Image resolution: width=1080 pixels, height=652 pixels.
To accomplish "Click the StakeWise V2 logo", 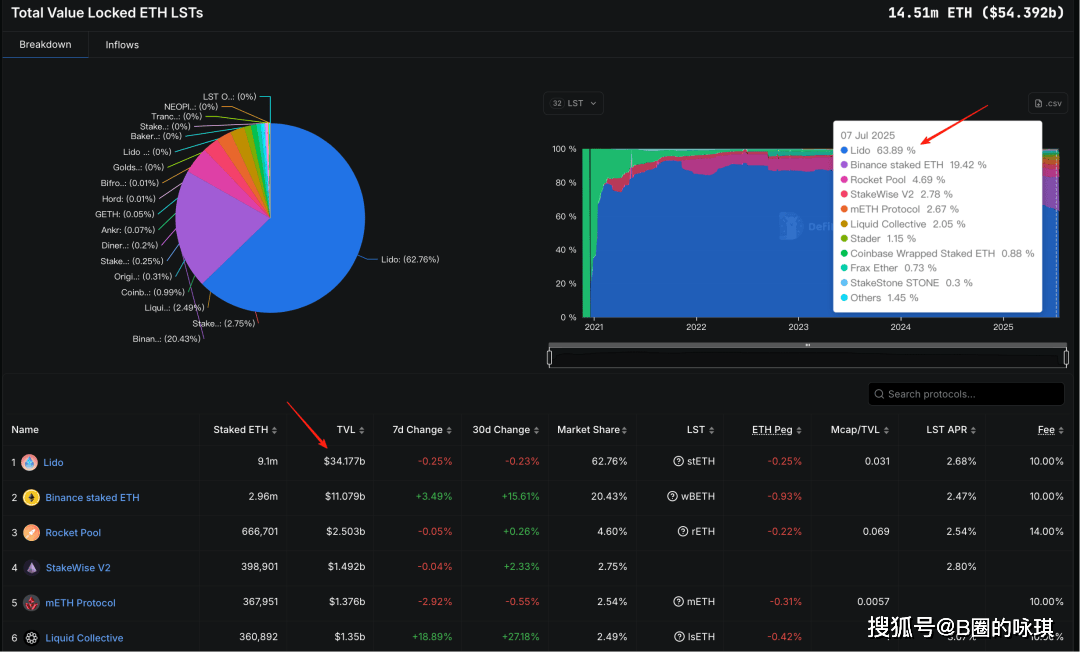I will click(x=31, y=567).
